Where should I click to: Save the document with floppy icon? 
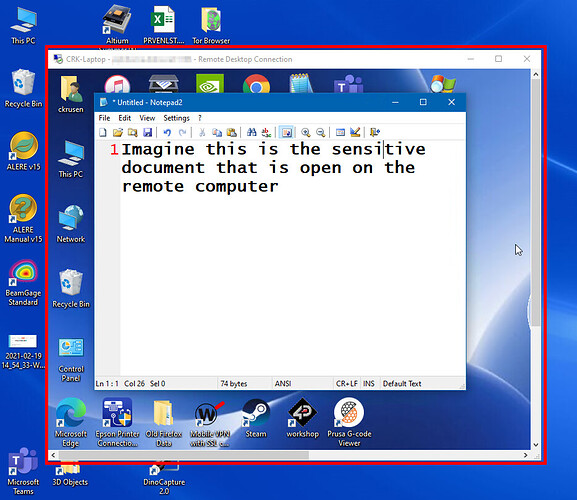click(148, 132)
